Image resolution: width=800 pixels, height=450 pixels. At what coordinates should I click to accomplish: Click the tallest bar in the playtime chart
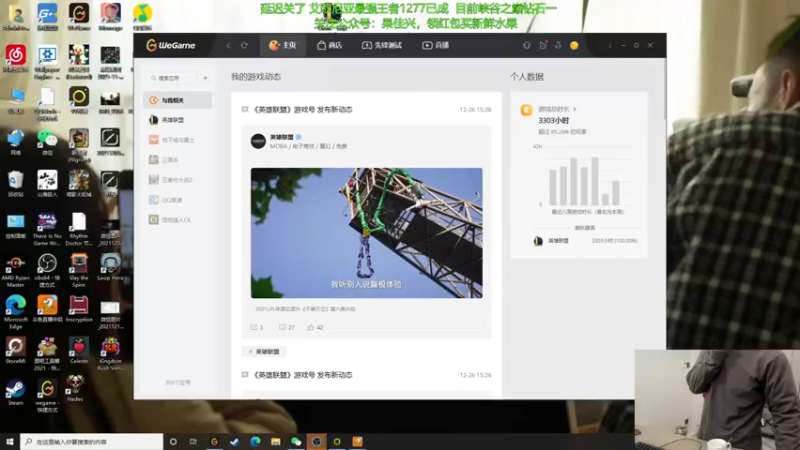pyautogui.click(x=594, y=181)
